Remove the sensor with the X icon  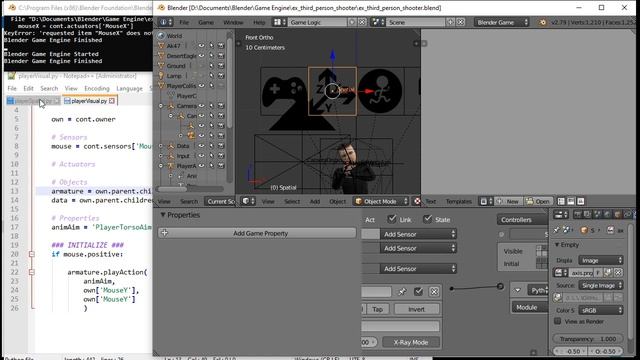tap(434, 291)
